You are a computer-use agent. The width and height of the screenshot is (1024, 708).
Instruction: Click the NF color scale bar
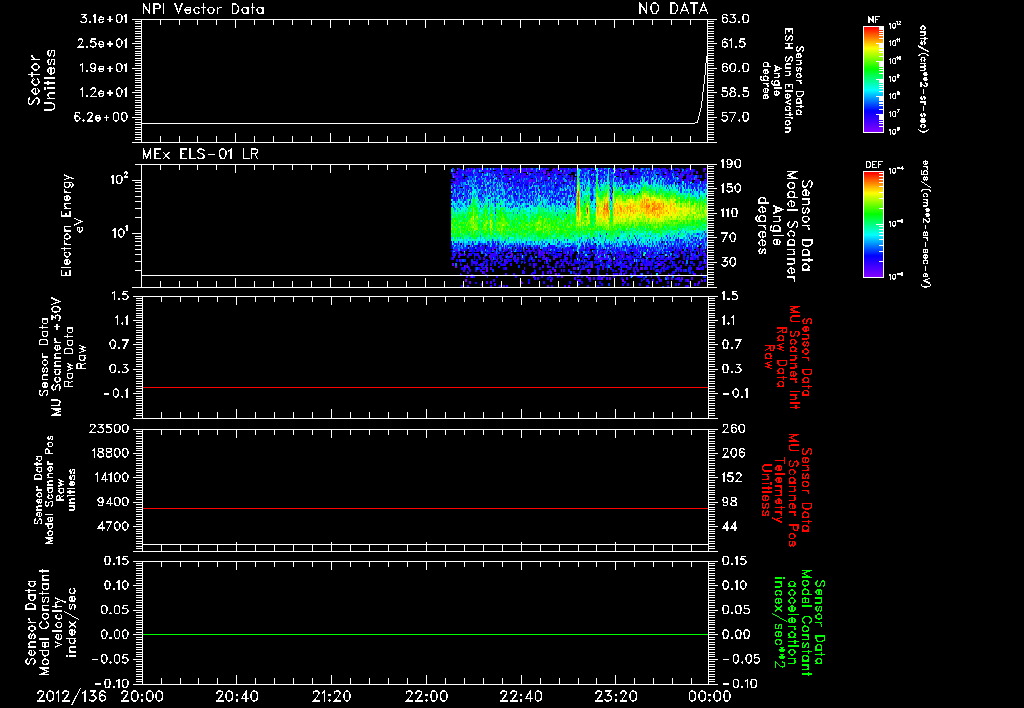pyautogui.click(x=873, y=79)
